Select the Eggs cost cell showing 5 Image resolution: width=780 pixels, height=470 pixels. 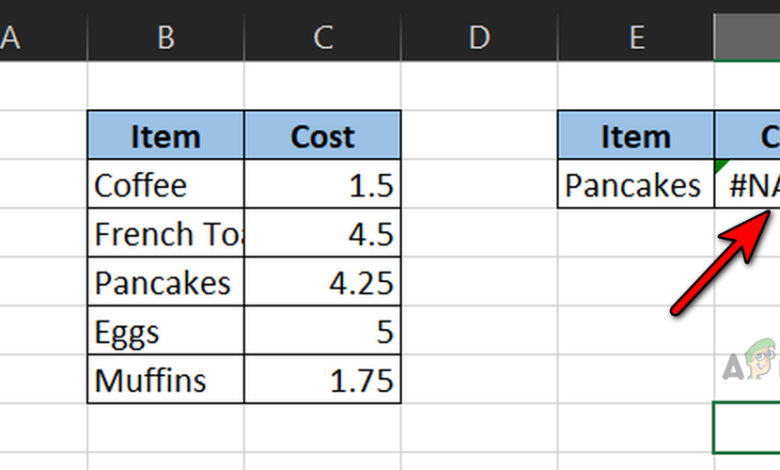pos(323,331)
